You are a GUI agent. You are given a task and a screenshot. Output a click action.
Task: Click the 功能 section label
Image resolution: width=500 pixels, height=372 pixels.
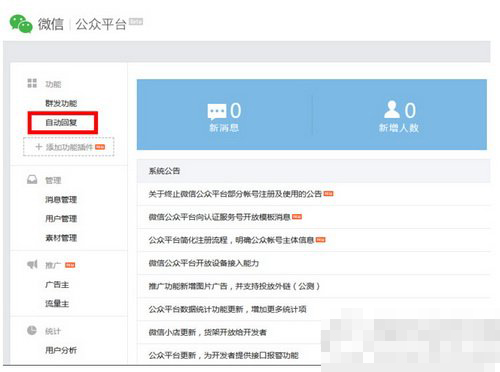pyautogui.click(x=53, y=84)
